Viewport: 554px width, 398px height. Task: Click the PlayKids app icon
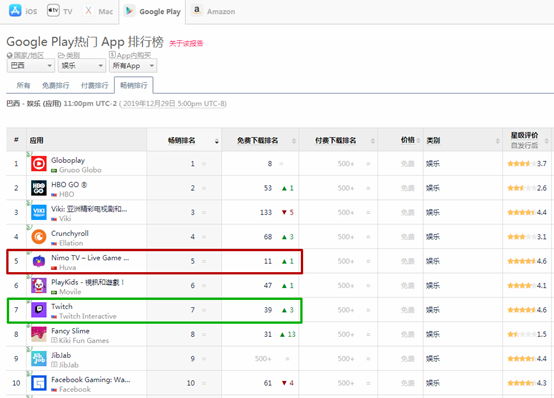[x=39, y=286]
